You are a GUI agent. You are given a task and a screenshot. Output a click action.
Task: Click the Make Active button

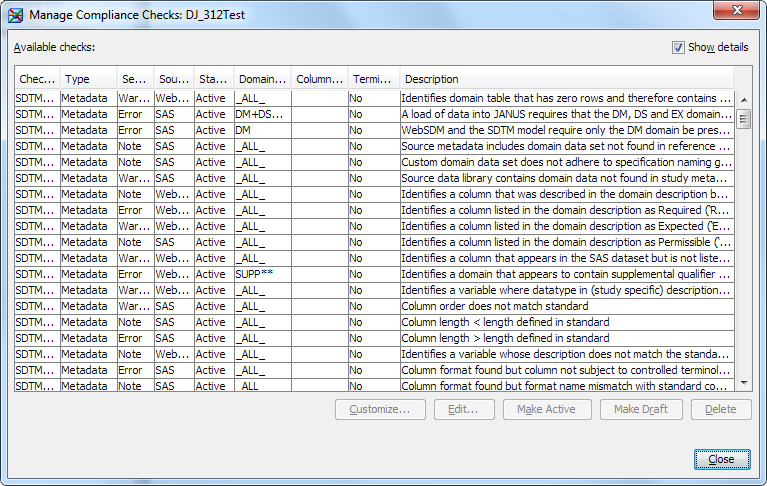[547, 409]
